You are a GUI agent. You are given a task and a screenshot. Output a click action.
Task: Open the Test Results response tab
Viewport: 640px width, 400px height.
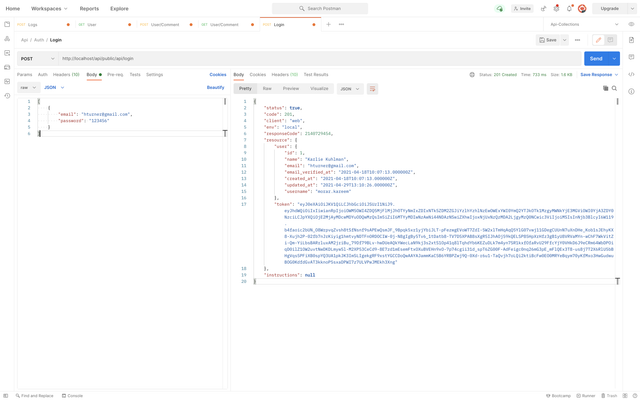pos(316,75)
